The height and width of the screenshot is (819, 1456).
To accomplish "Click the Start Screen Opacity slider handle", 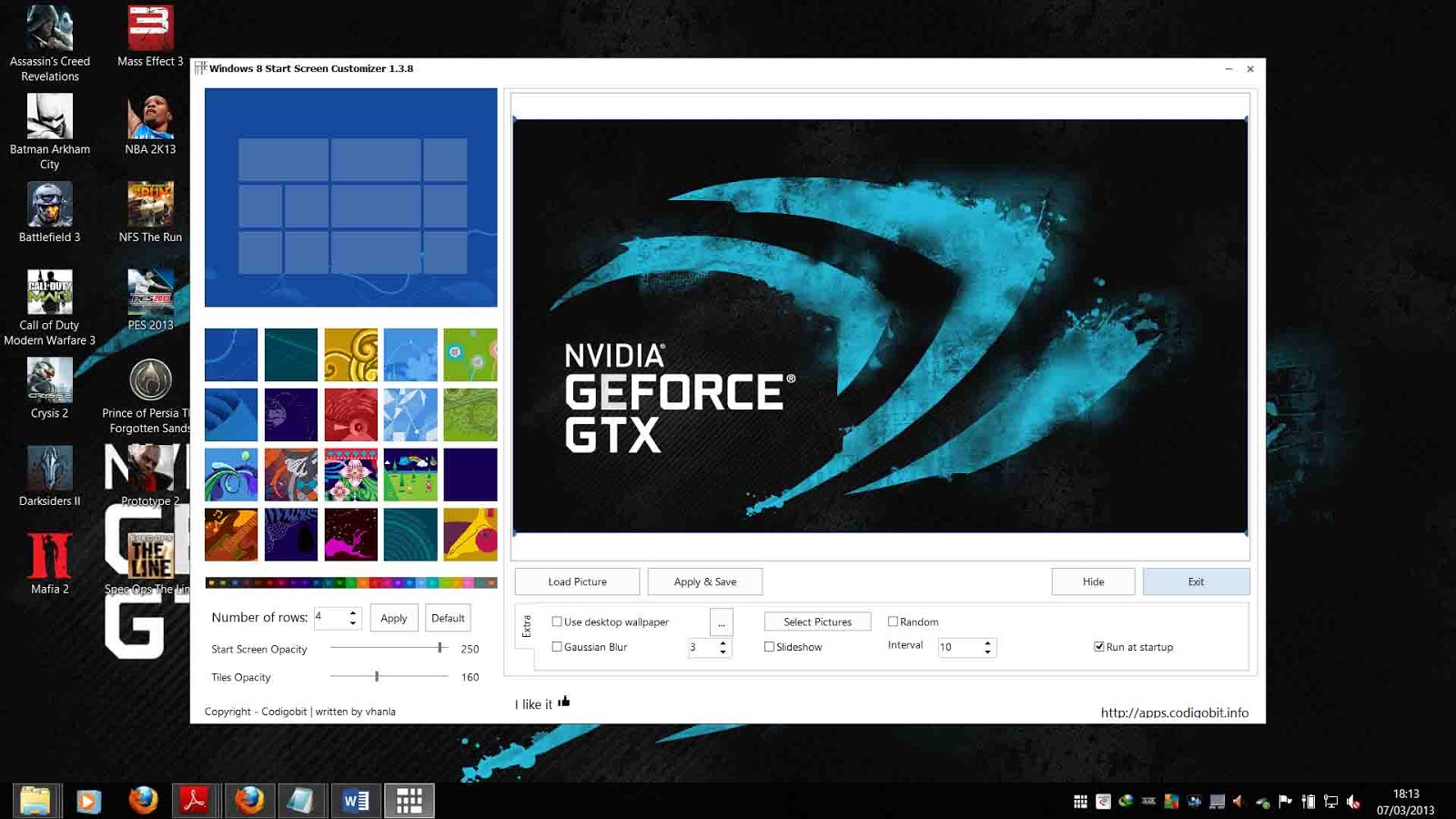I will 440,648.
